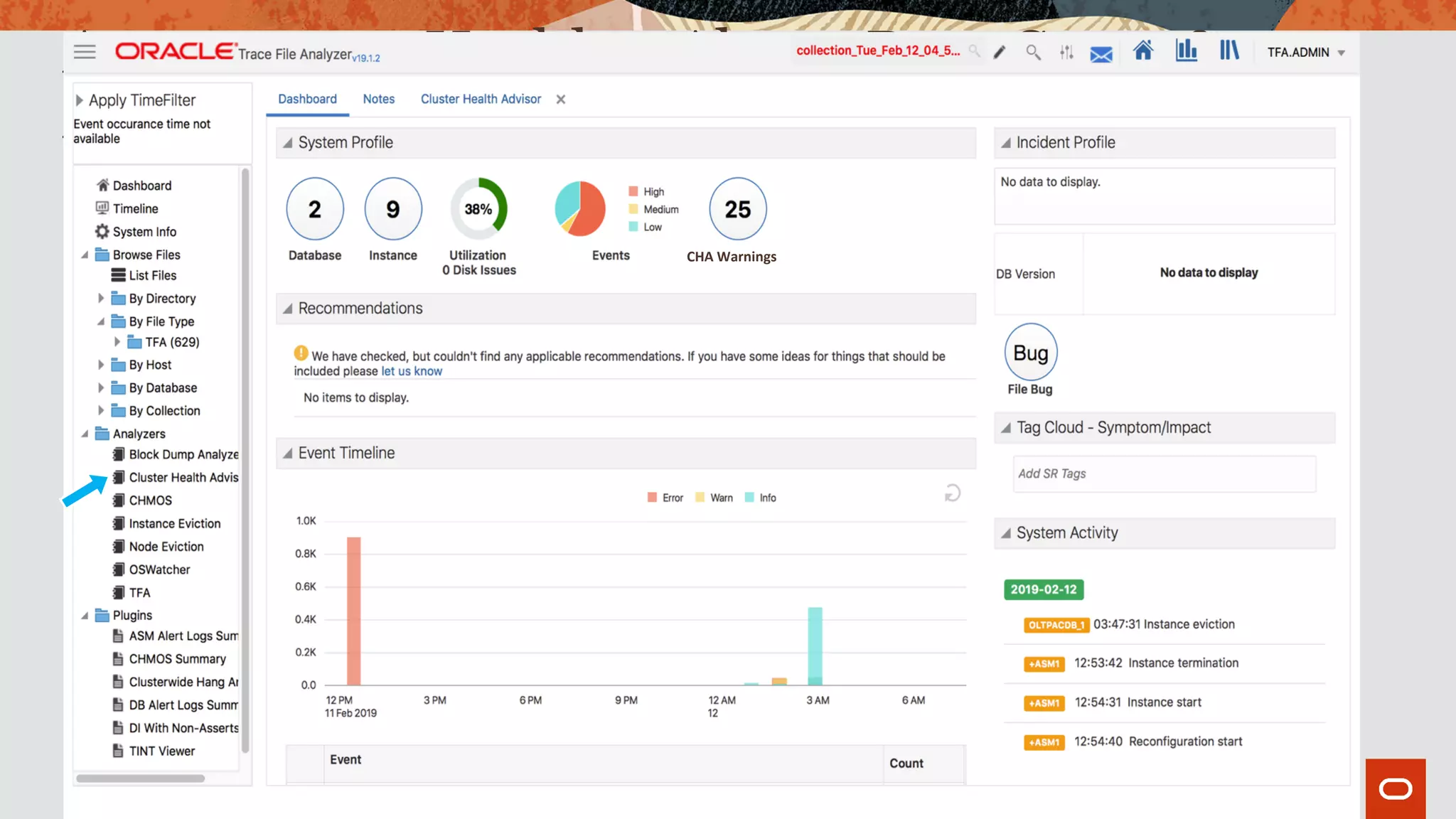Open the Instance Eviction analyzer
This screenshot has height=819, width=1456.
point(167,523)
